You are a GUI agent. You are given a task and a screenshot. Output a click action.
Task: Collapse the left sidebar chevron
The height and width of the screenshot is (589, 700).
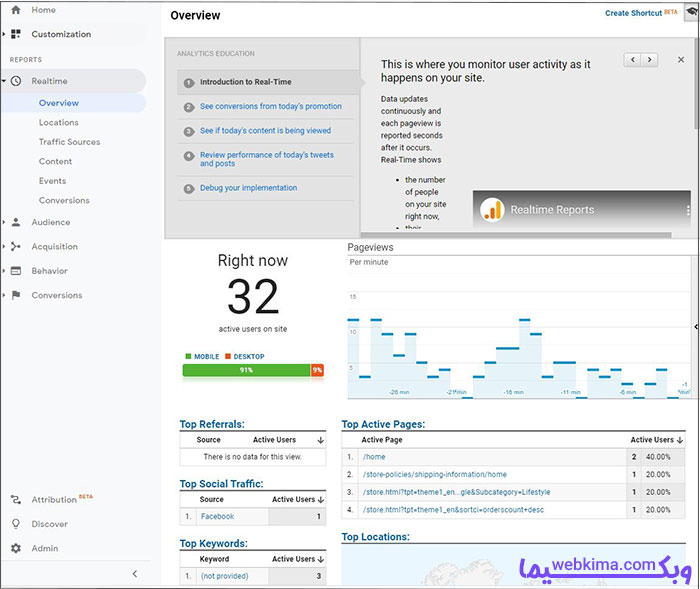135,574
